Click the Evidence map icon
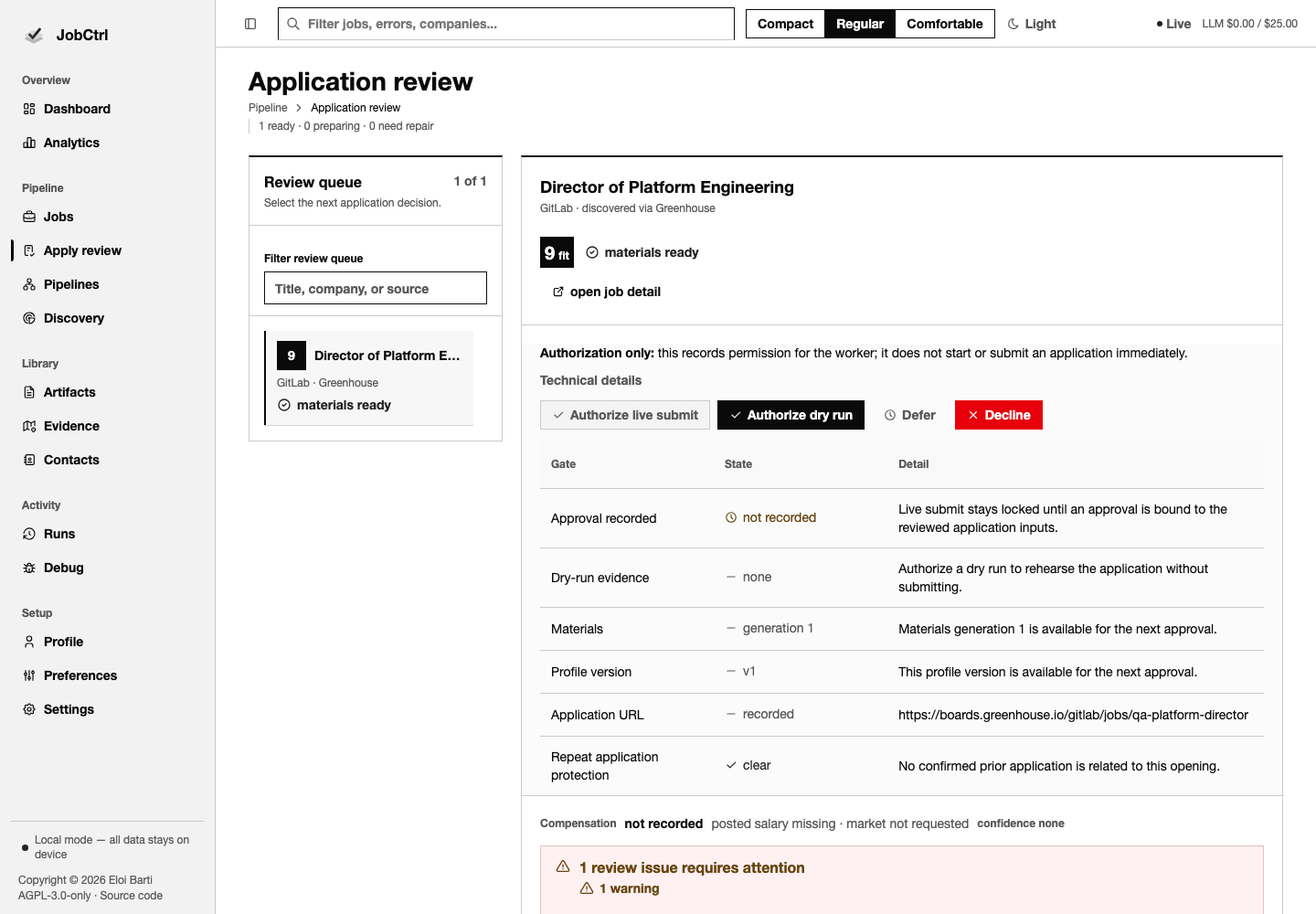The height and width of the screenshot is (914, 1316). pos(29,426)
